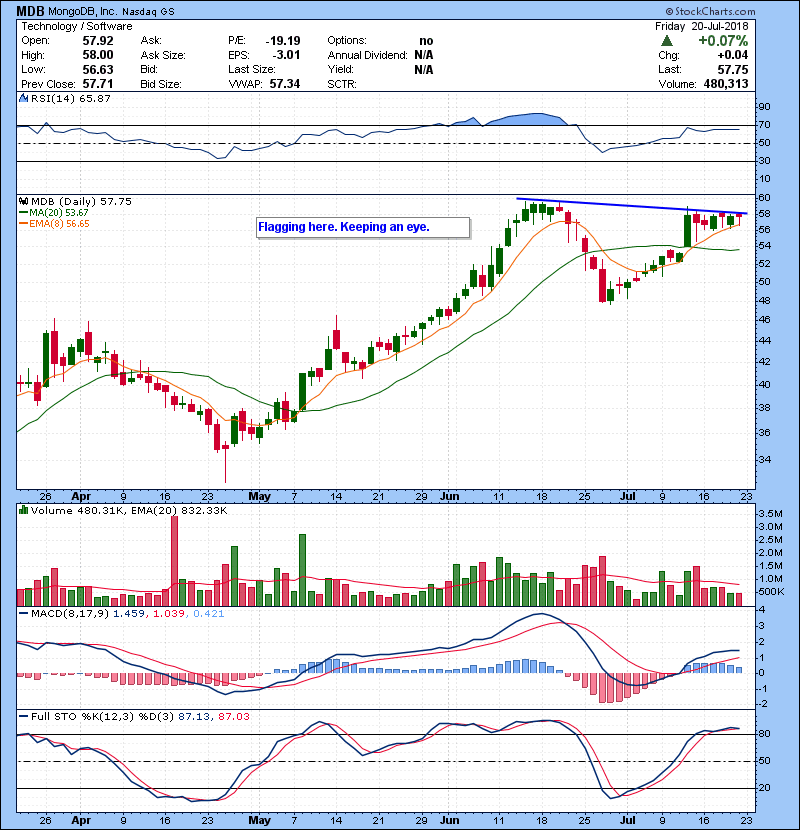Click the 'MongoDB, Inc.' company name
This screenshot has height=830, width=800.
point(81,11)
